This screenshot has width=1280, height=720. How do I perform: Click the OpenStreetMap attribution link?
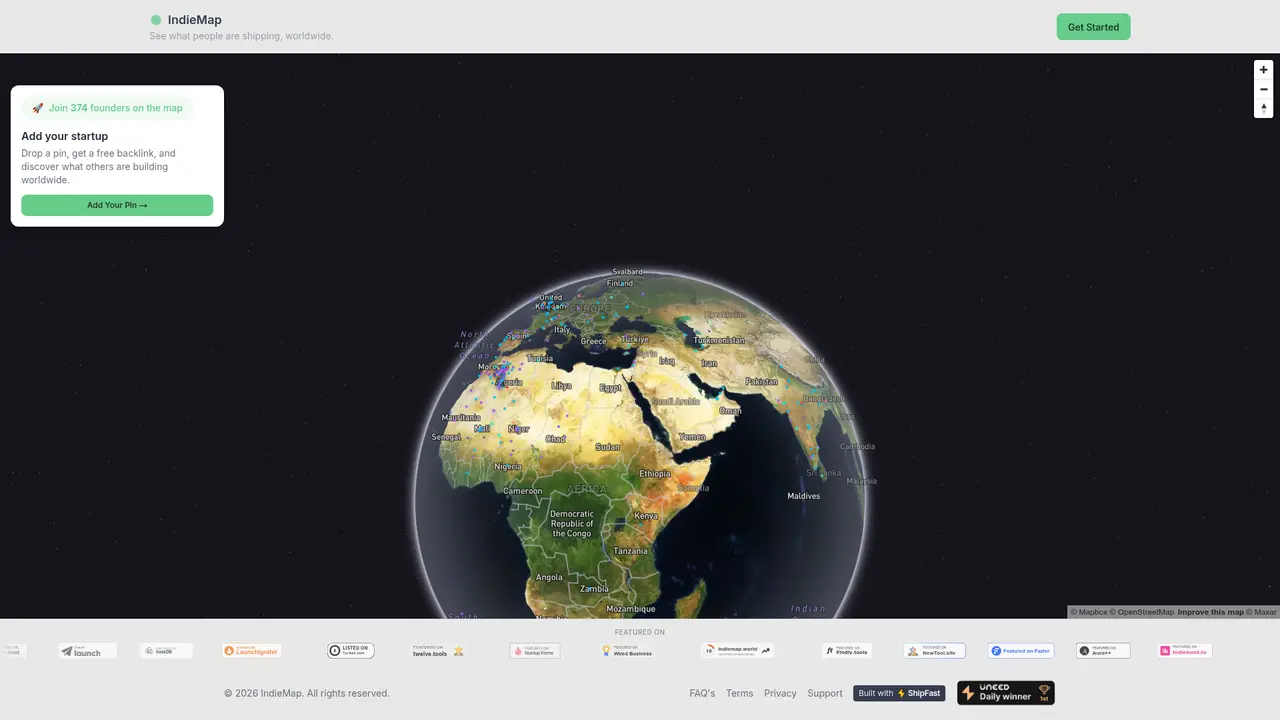[1142, 612]
